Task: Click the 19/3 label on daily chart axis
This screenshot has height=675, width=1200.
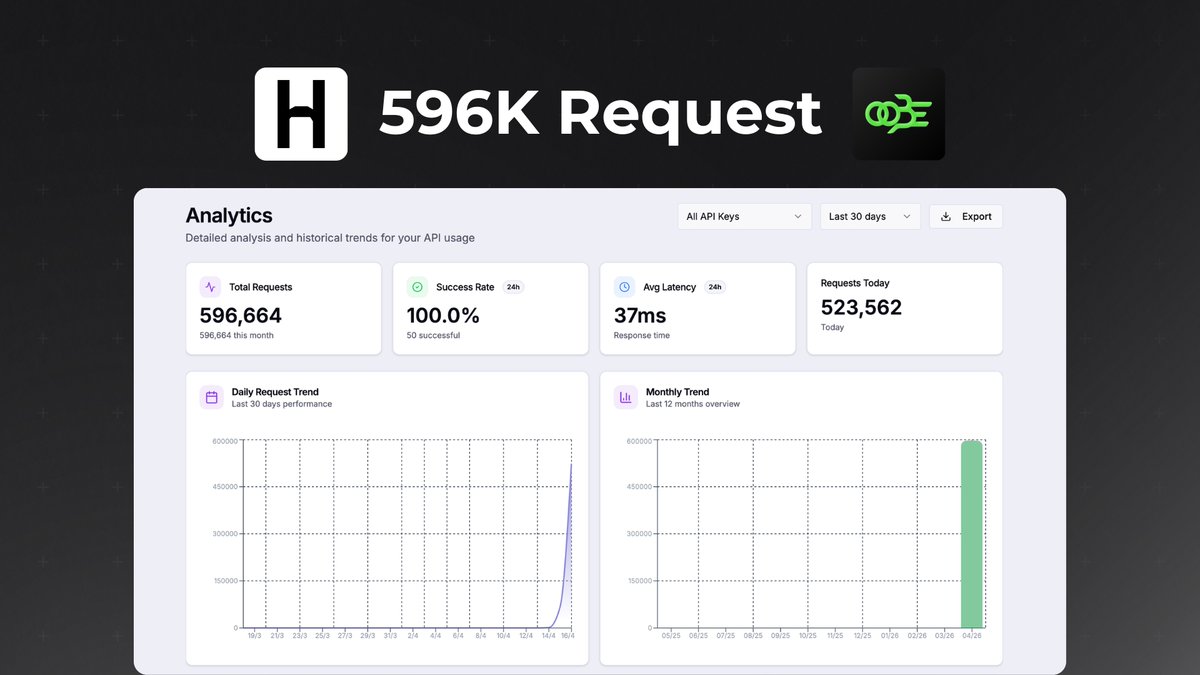Action: (x=254, y=635)
